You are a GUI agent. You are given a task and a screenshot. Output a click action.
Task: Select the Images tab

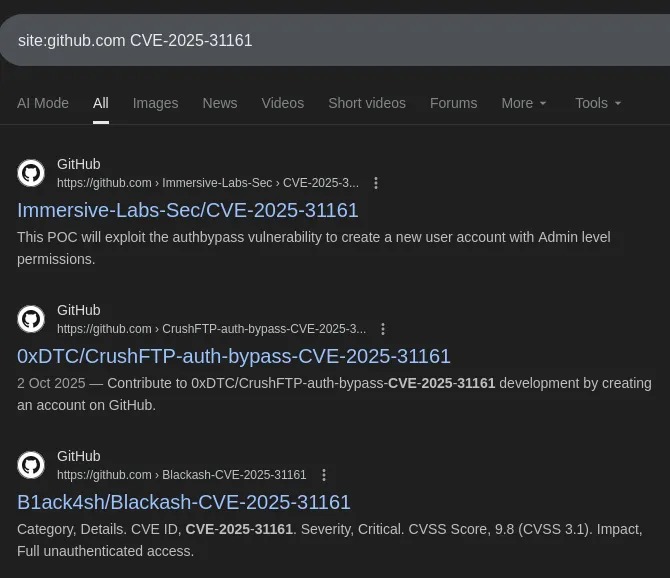pos(155,103)
